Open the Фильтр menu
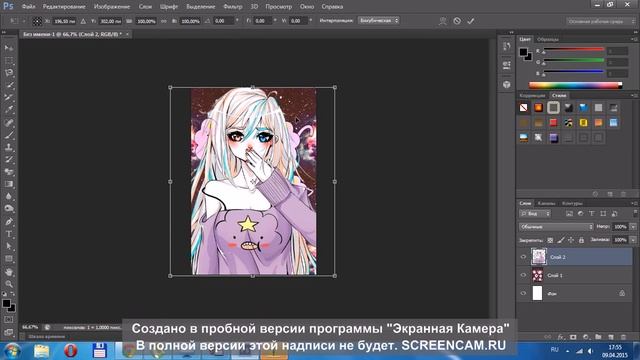Screen dimensions: 640x360 click(x=233, y=7)
